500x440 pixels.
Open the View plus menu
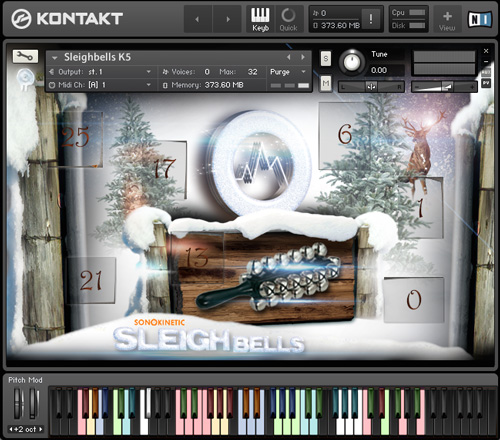click(x=447, y=19)
